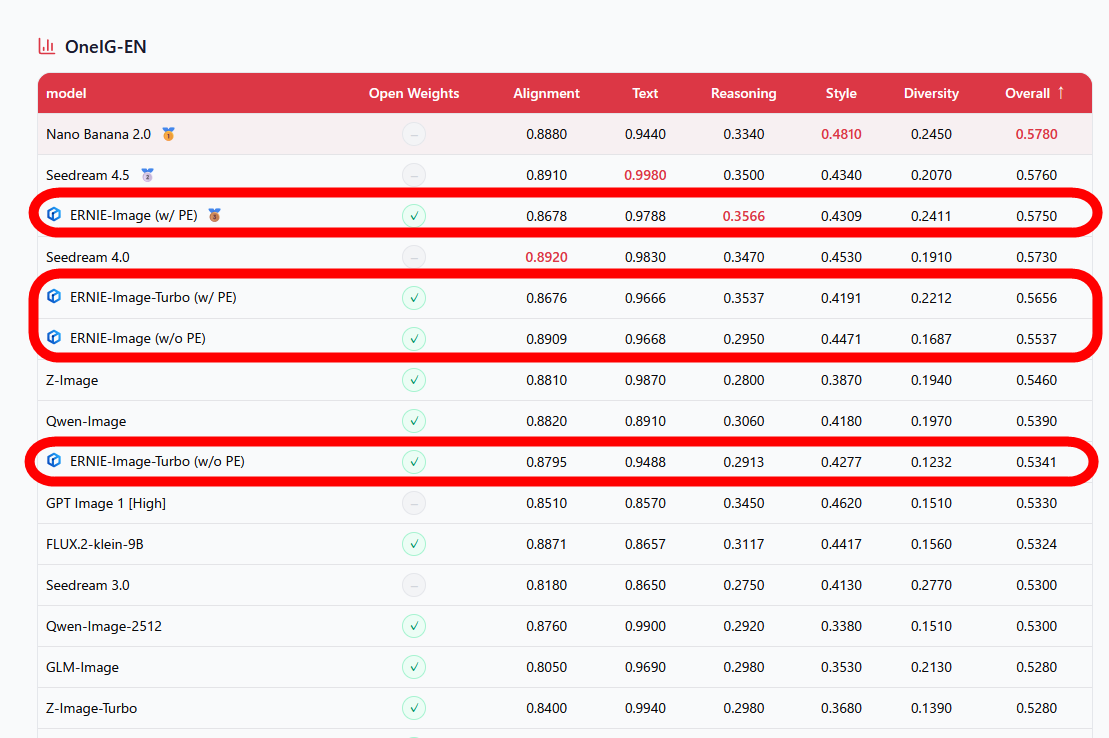Sort the table by Overall column arrow
Image resolution: width=1109 pixels, height=738 pixels.
coord(1060,93)
